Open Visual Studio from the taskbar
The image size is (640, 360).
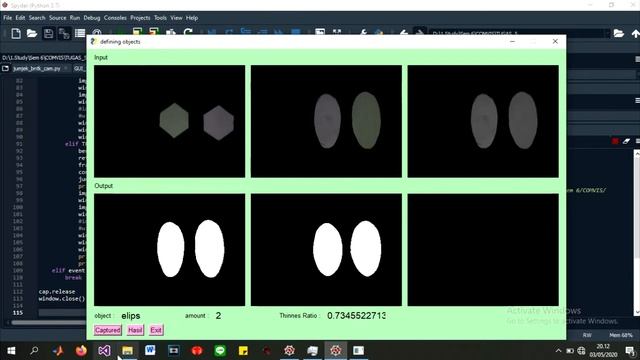[x=104, y=351]
